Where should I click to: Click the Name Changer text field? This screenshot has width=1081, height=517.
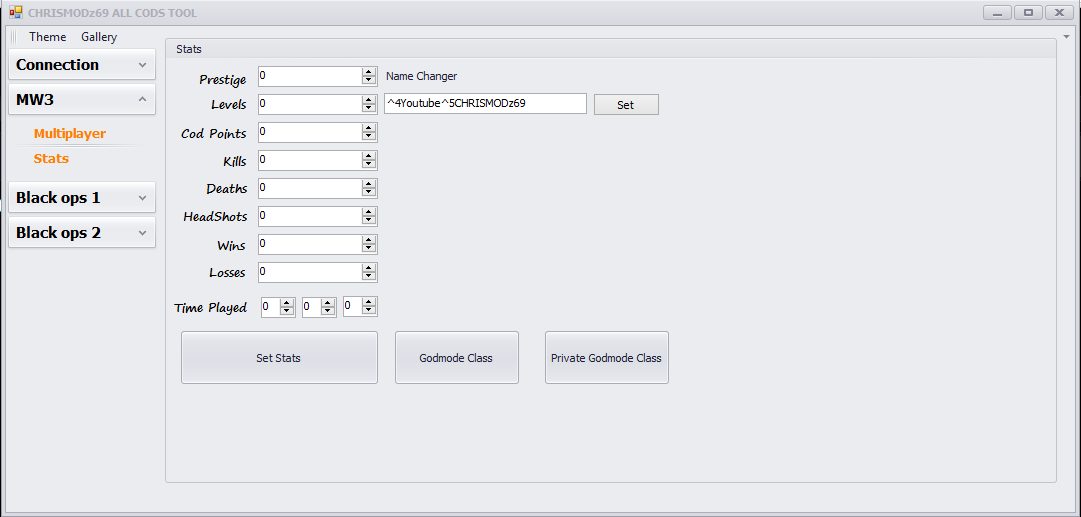pos(485,104)
